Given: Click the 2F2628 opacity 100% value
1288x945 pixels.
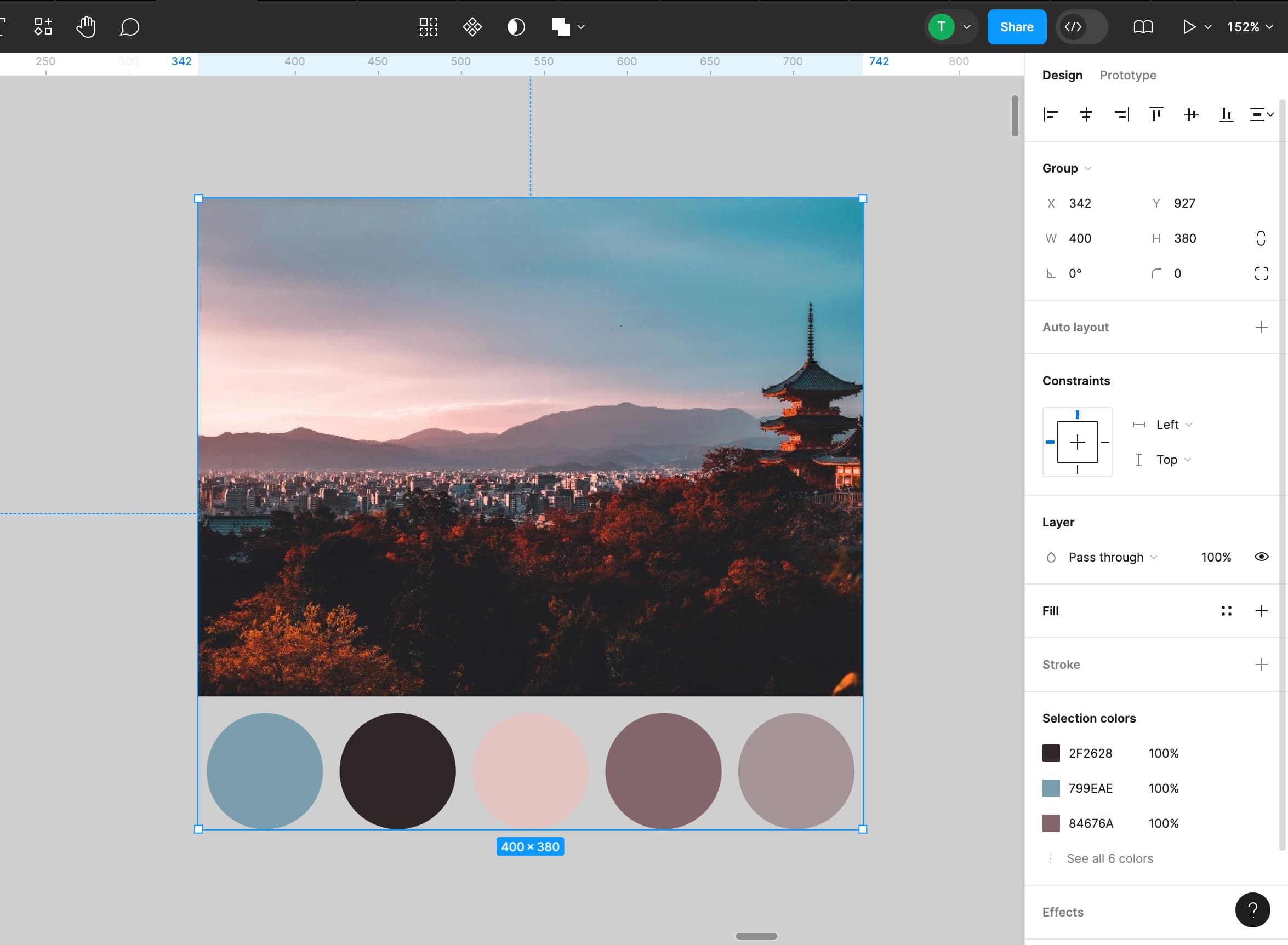Looking at the screenshot, I should tap(1163, 753).
